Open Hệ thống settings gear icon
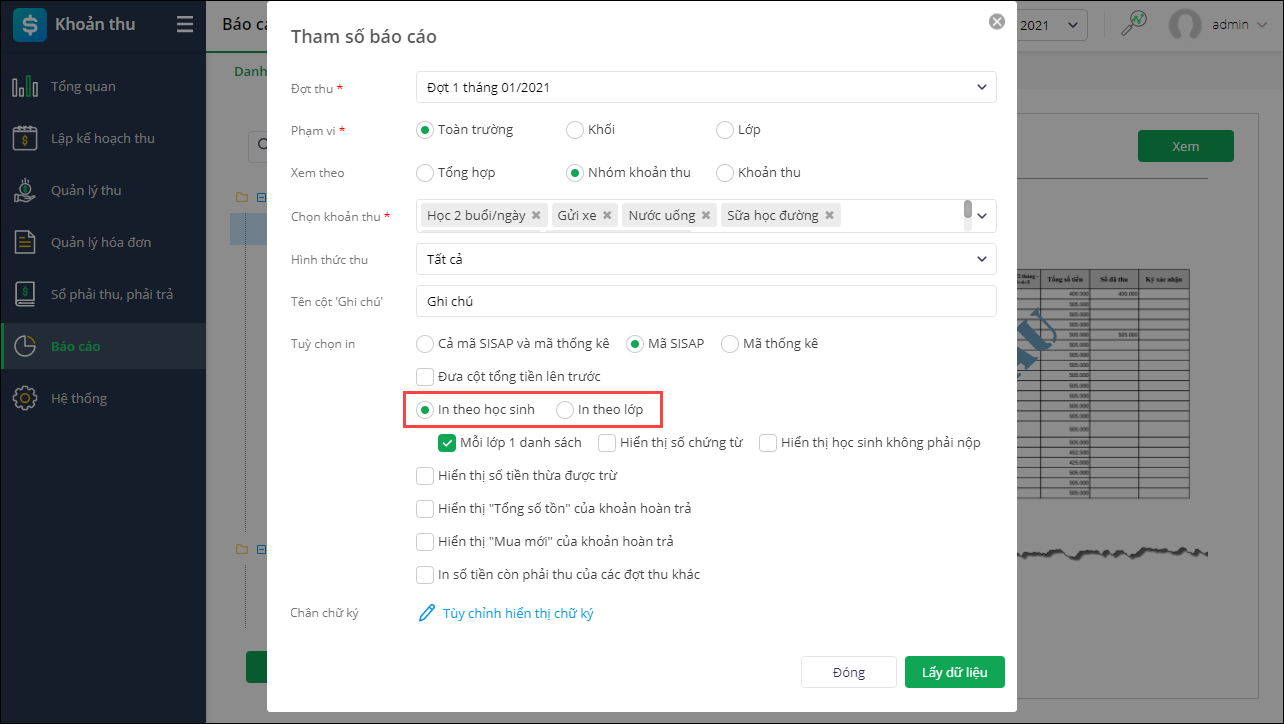 (x=25, y=398)
